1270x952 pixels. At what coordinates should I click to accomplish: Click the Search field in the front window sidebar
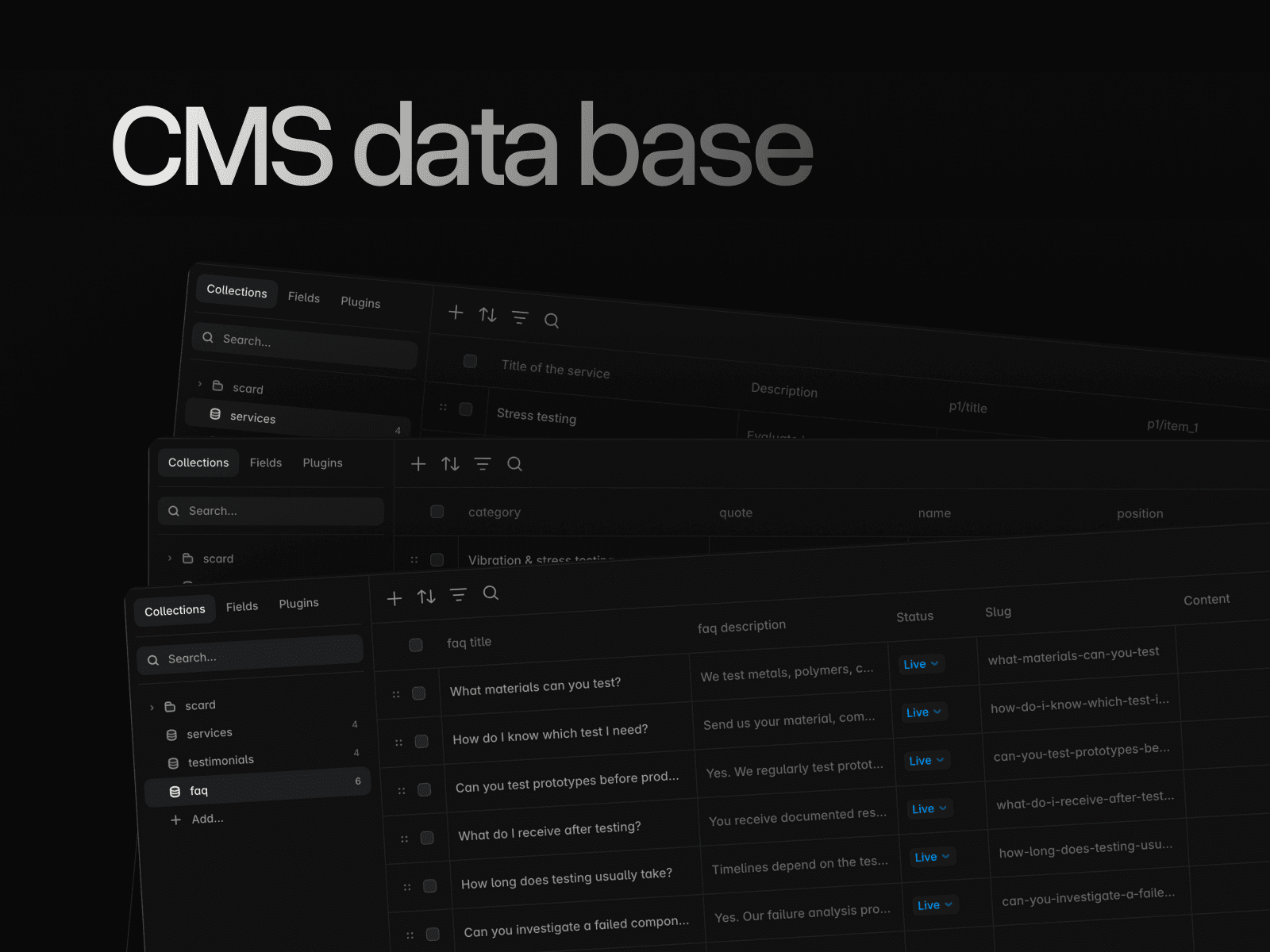tap(250, 655)
